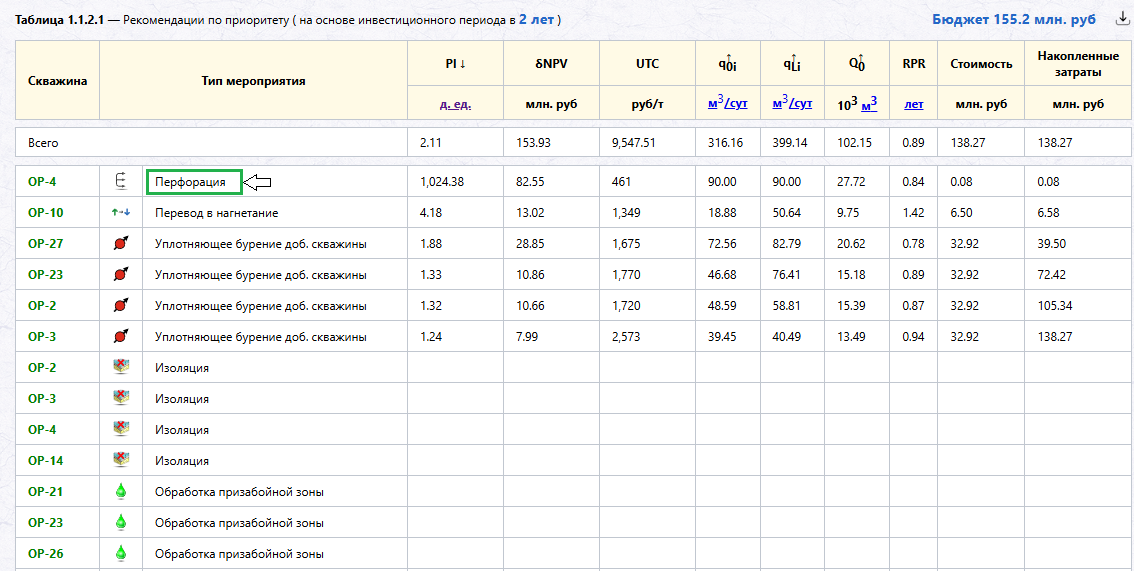This screenshot has height=571, width=1134.
Task: Click the infill drilling icon for OP-27
Action: click(121, 244)
